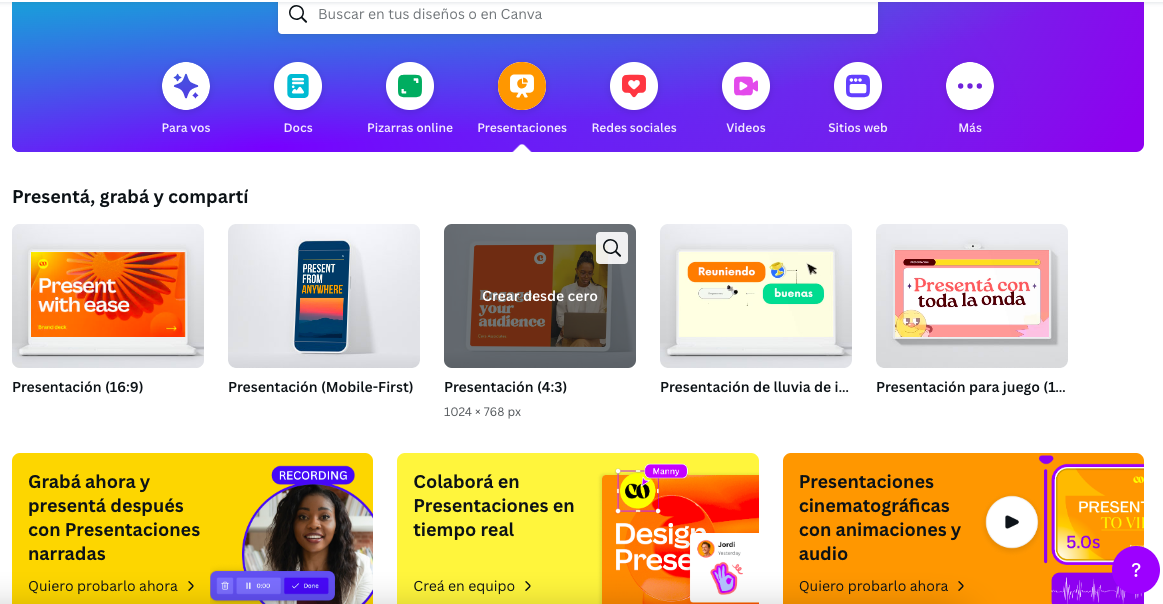Select the Docs category icon
The width and height of the screenshot is (1163, 604).
click(x=298, y=86)
